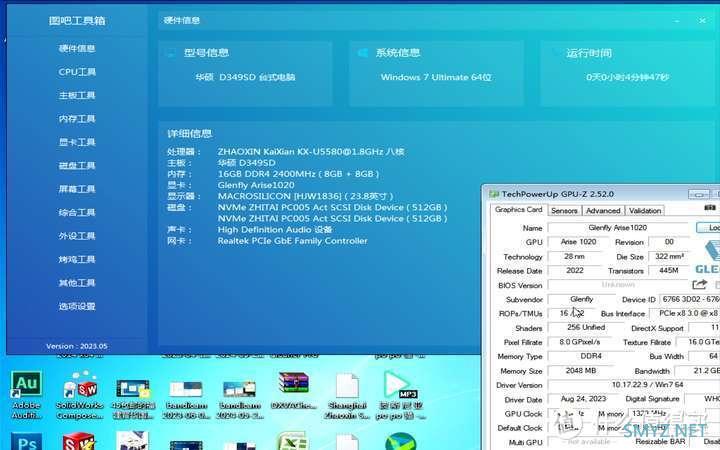720x450 pixels.
Task: Click the Driver Version field 10.17.22.9
Action: pos(634,384)
